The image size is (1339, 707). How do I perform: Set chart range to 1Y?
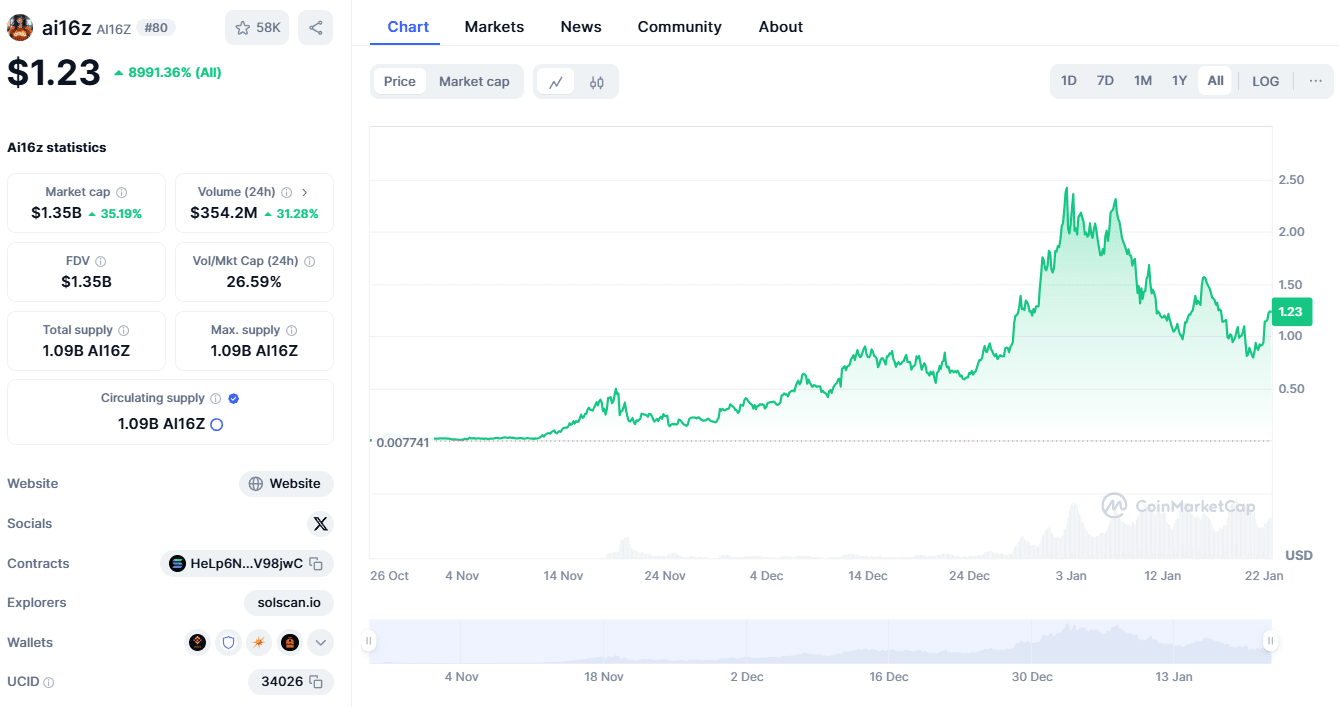point(1180,81)
